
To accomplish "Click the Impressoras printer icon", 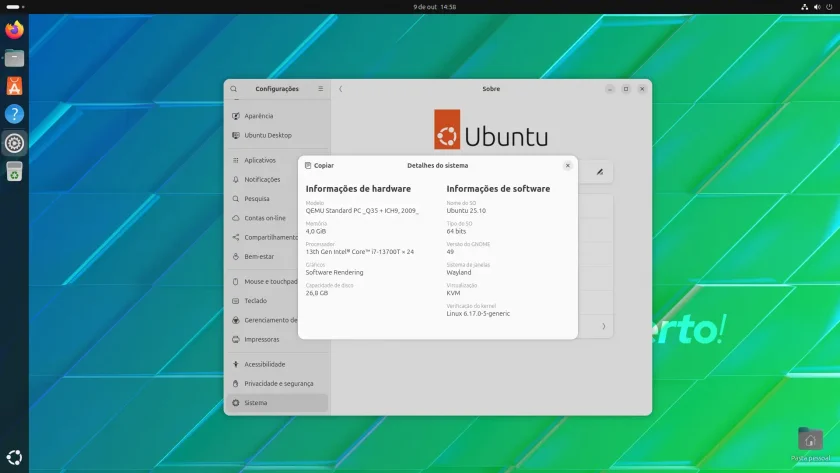I will pos(236,339).
